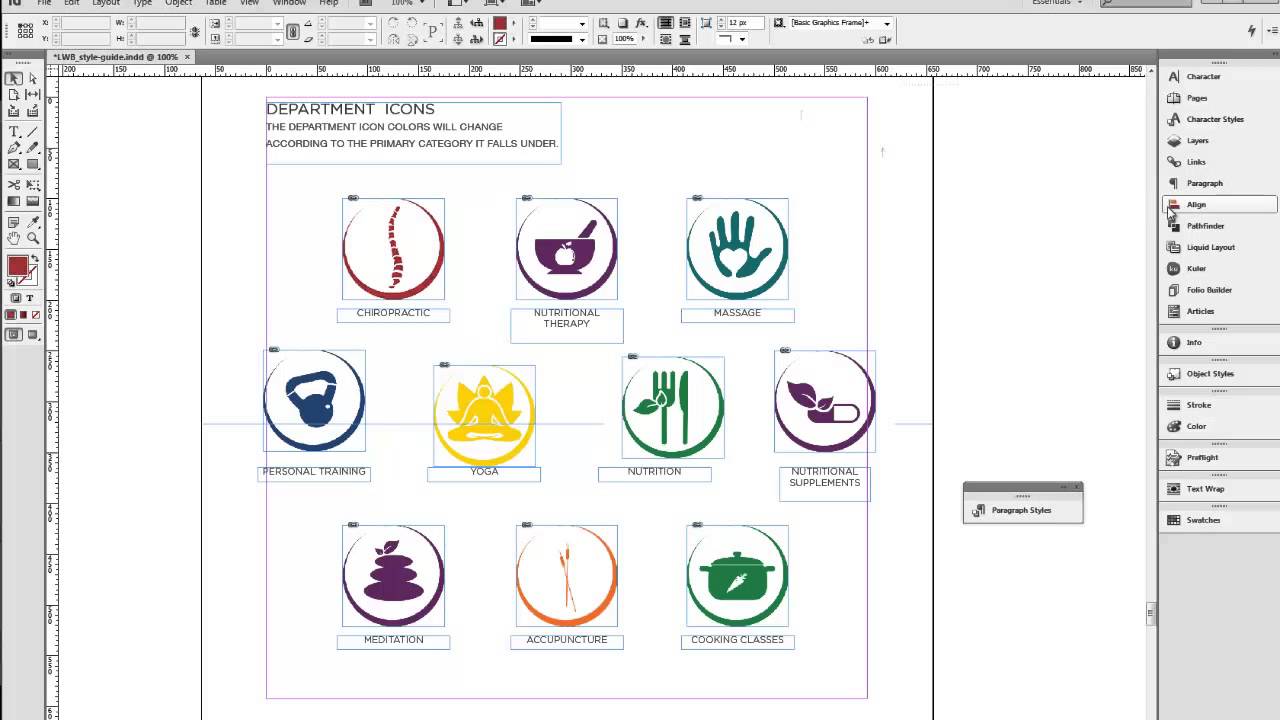Open the stroke weight dropdown
The image size is (1280, 720).
point(582,23)
